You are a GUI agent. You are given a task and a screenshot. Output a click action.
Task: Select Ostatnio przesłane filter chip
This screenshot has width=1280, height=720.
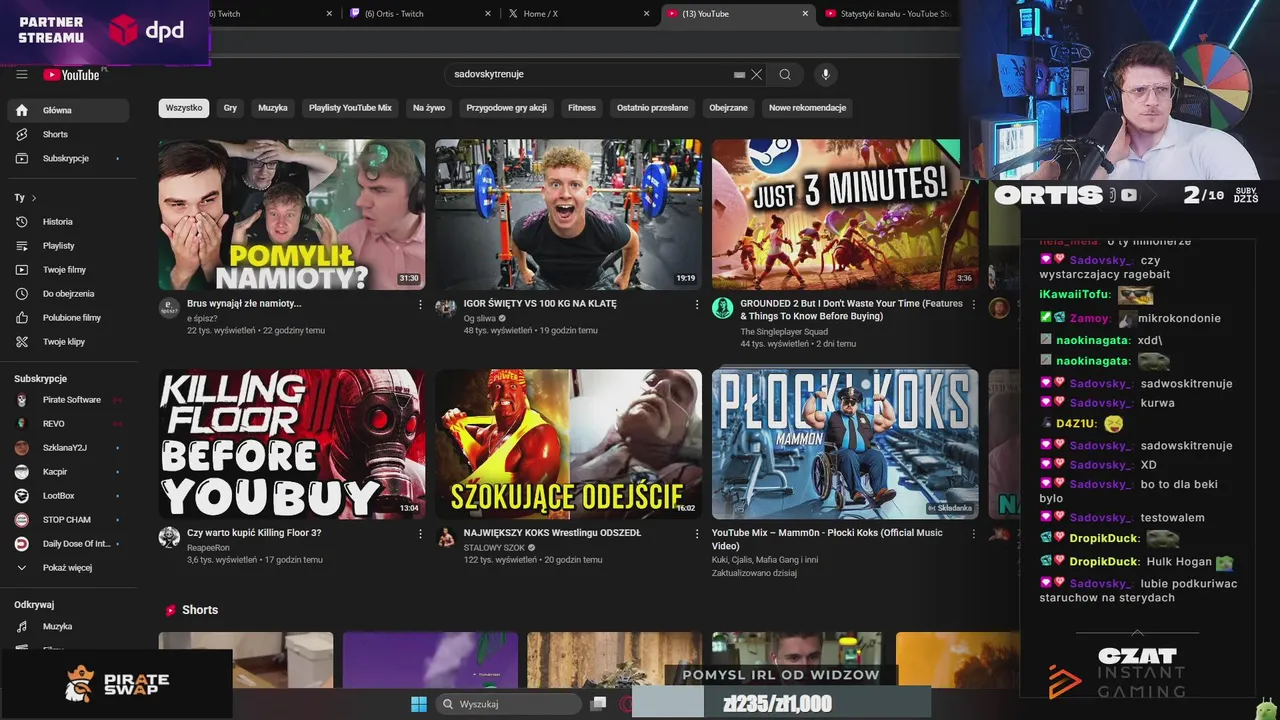tap(652, 108)
